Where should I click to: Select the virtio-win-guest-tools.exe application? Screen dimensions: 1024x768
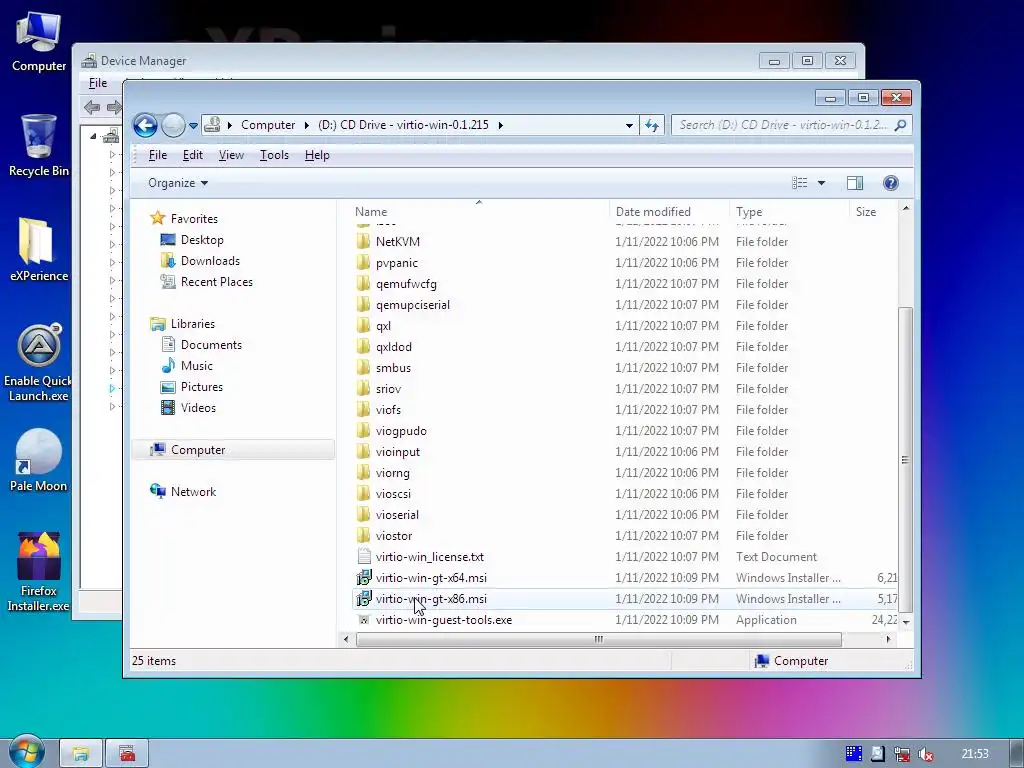click(443, 620)
